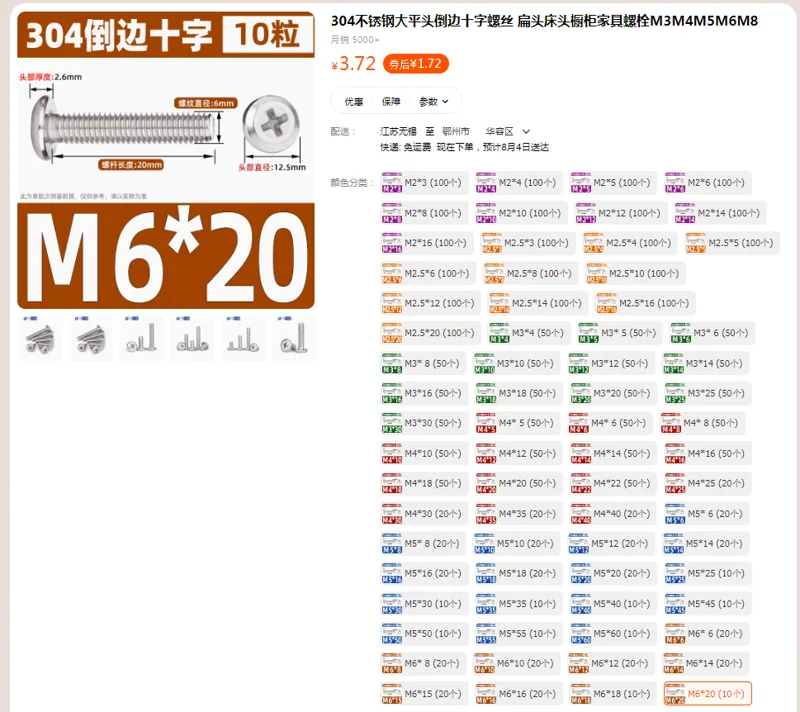Click the M3*4 green swatch icon

coord(499,333)
